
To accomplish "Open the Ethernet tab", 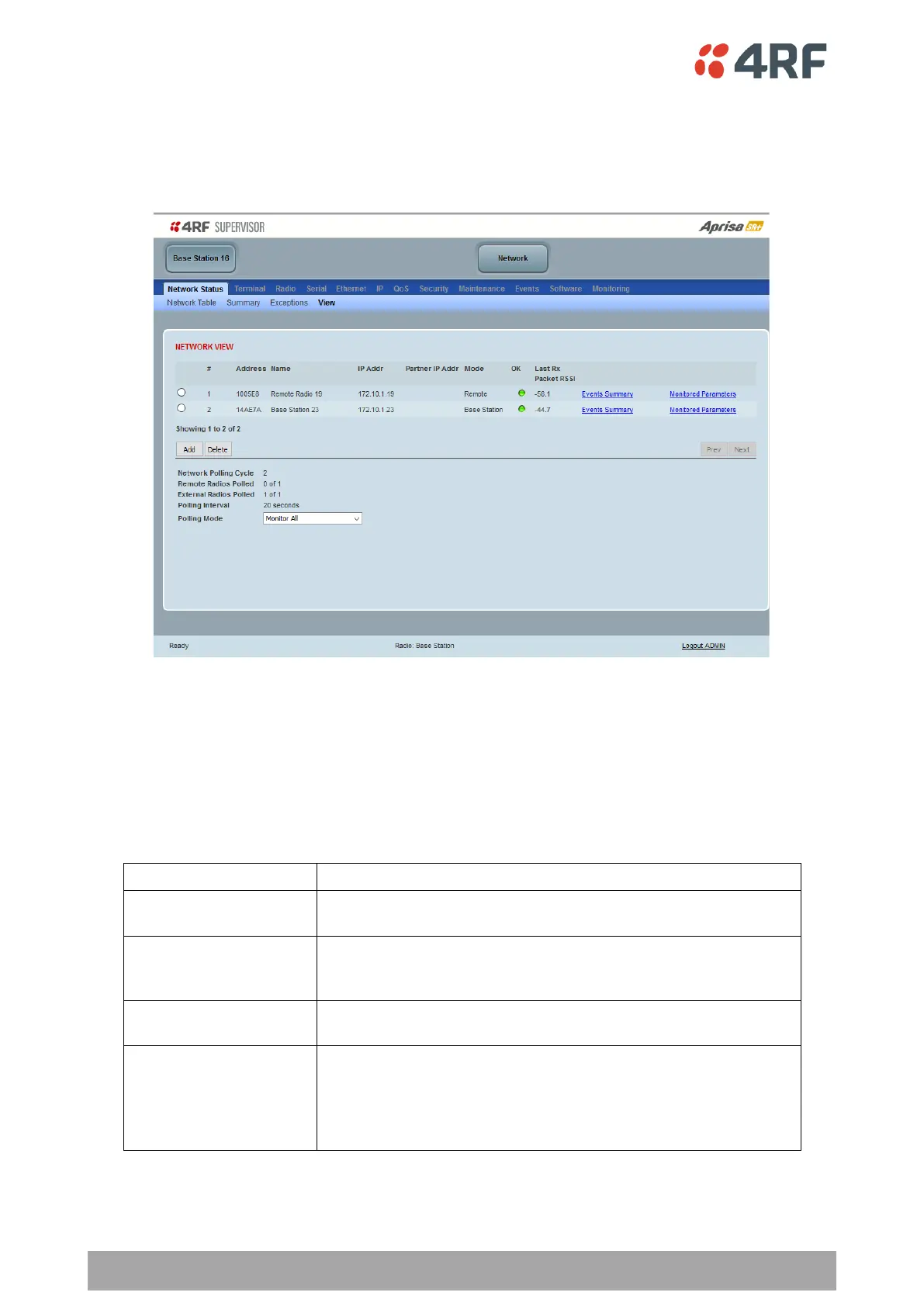I will [351, 289].
